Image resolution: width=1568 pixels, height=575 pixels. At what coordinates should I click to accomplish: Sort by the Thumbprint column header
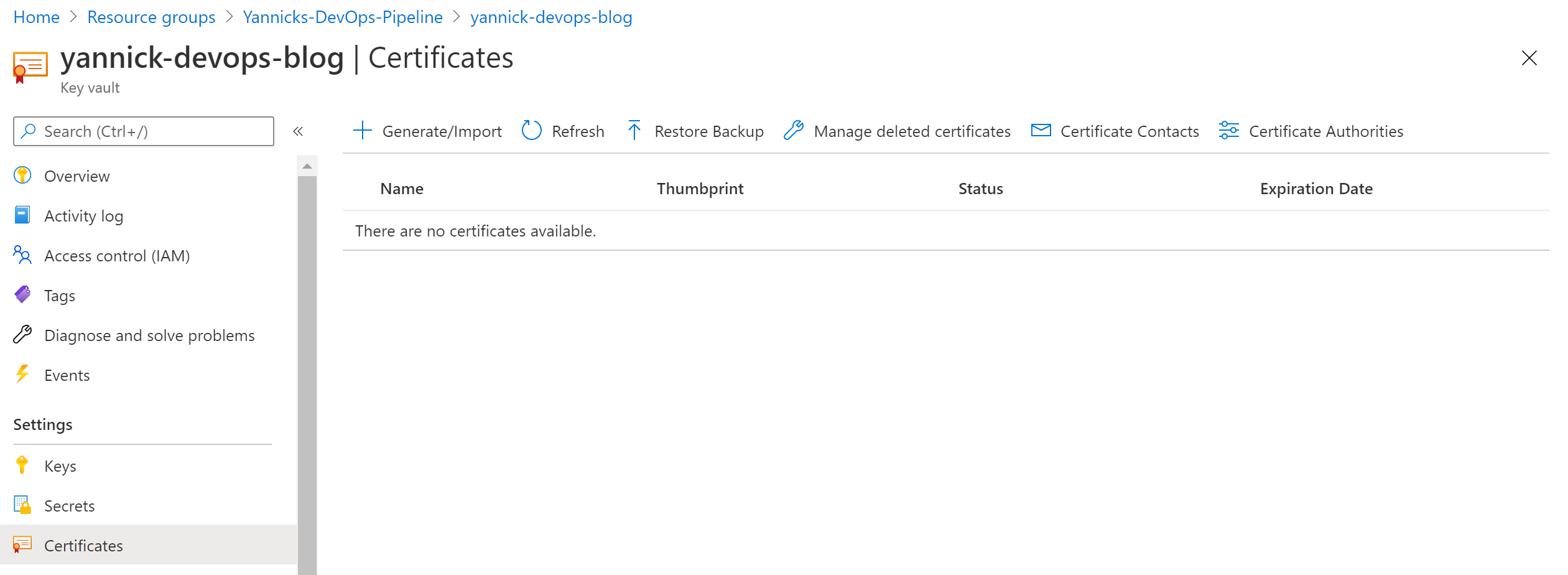(700, 189)
